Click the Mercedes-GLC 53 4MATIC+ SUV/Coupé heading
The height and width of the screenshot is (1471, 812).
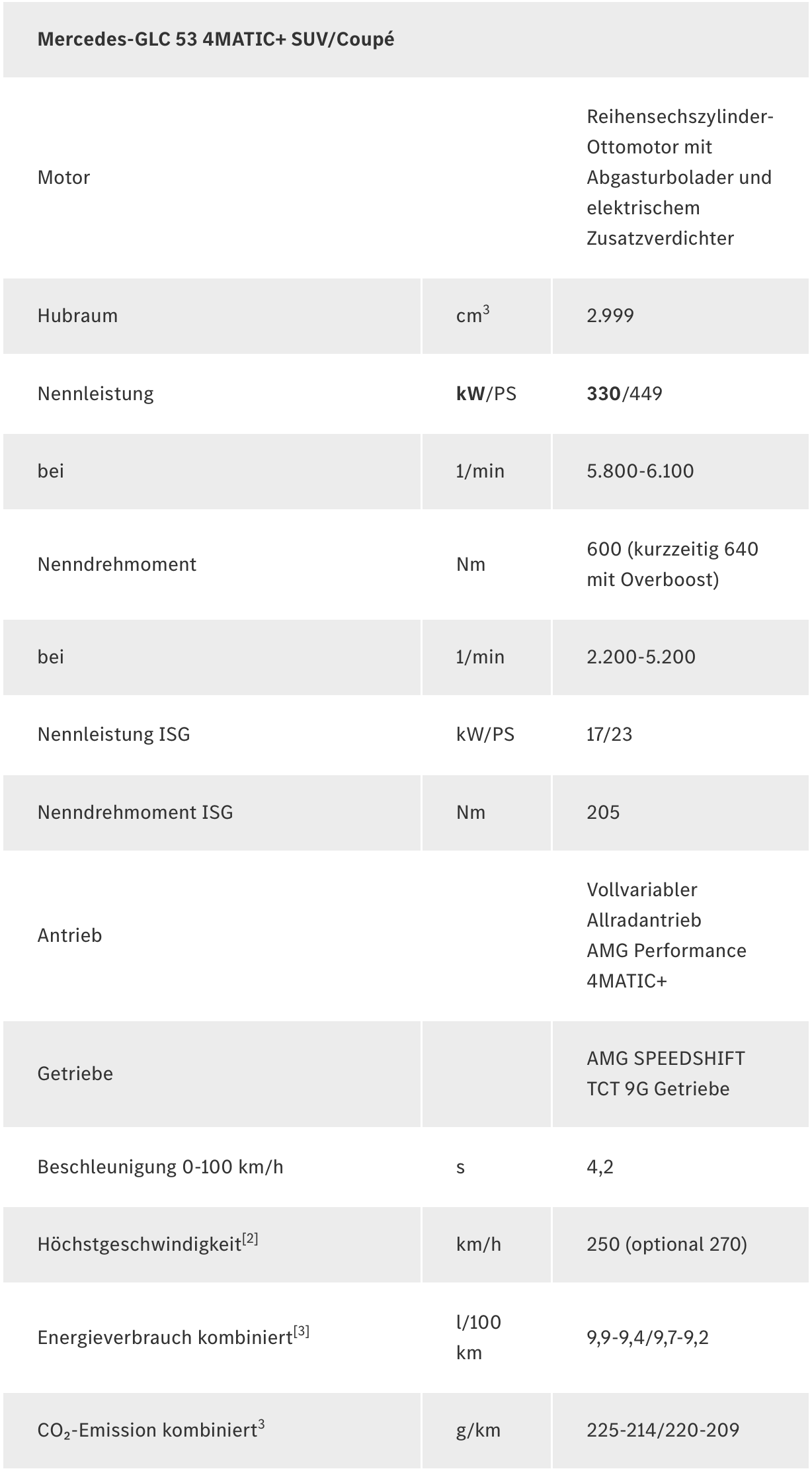216,40
